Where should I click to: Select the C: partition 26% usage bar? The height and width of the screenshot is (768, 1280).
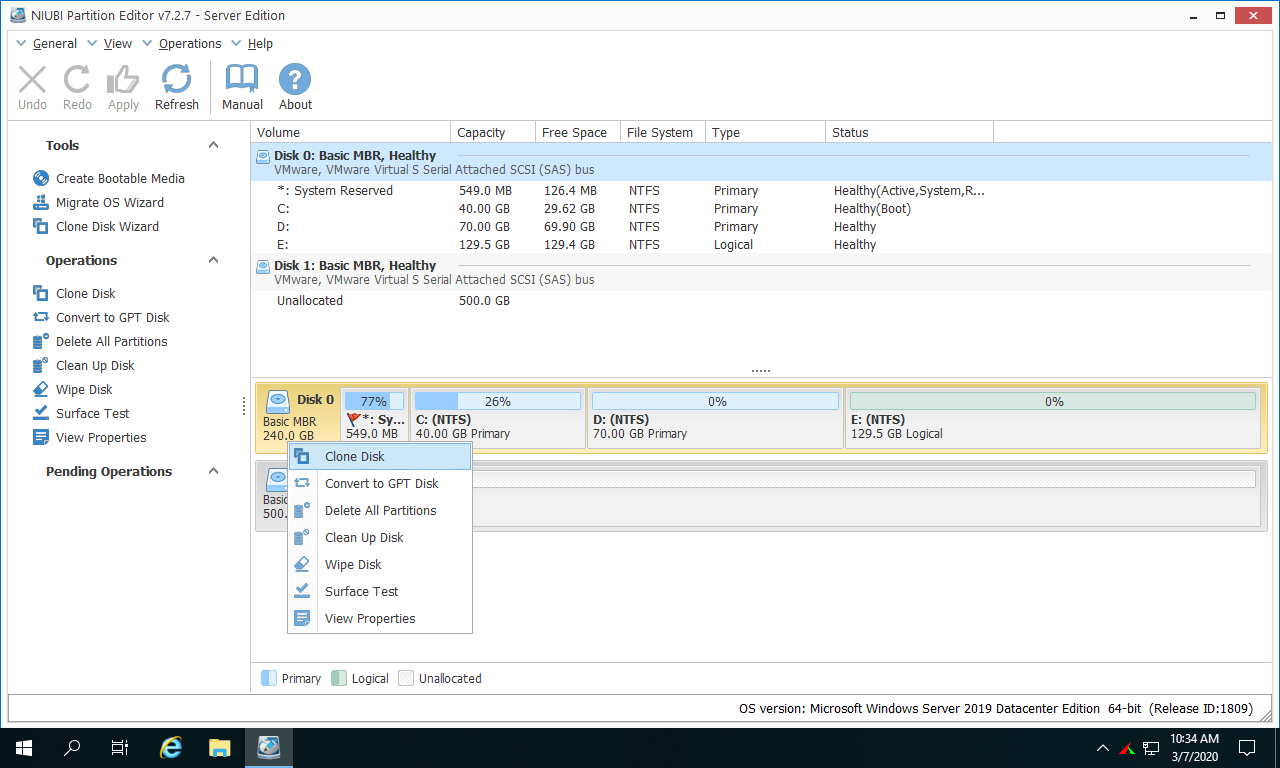497,401
